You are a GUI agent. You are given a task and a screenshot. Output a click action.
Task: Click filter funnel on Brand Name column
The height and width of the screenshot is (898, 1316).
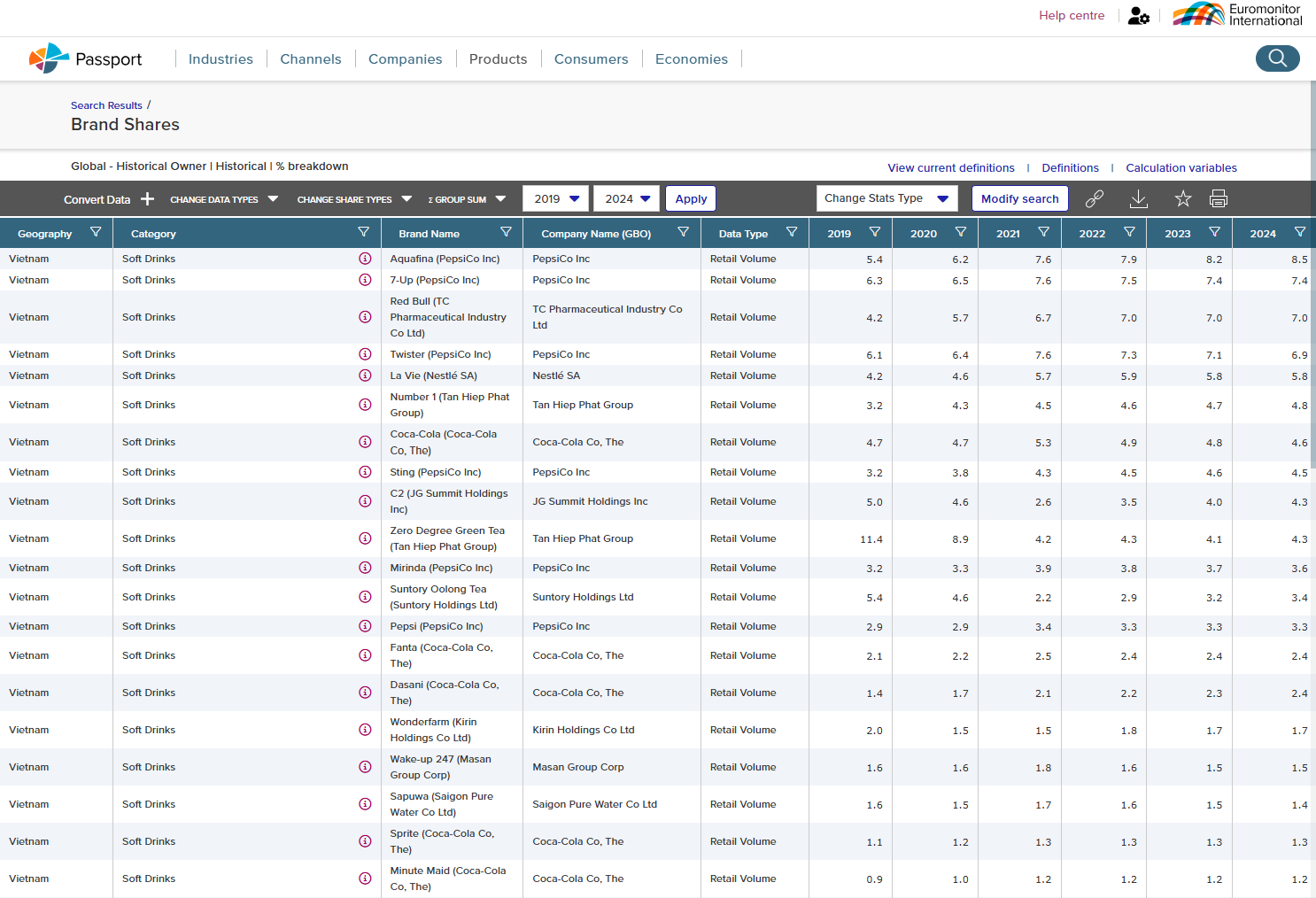pos(506,232)
